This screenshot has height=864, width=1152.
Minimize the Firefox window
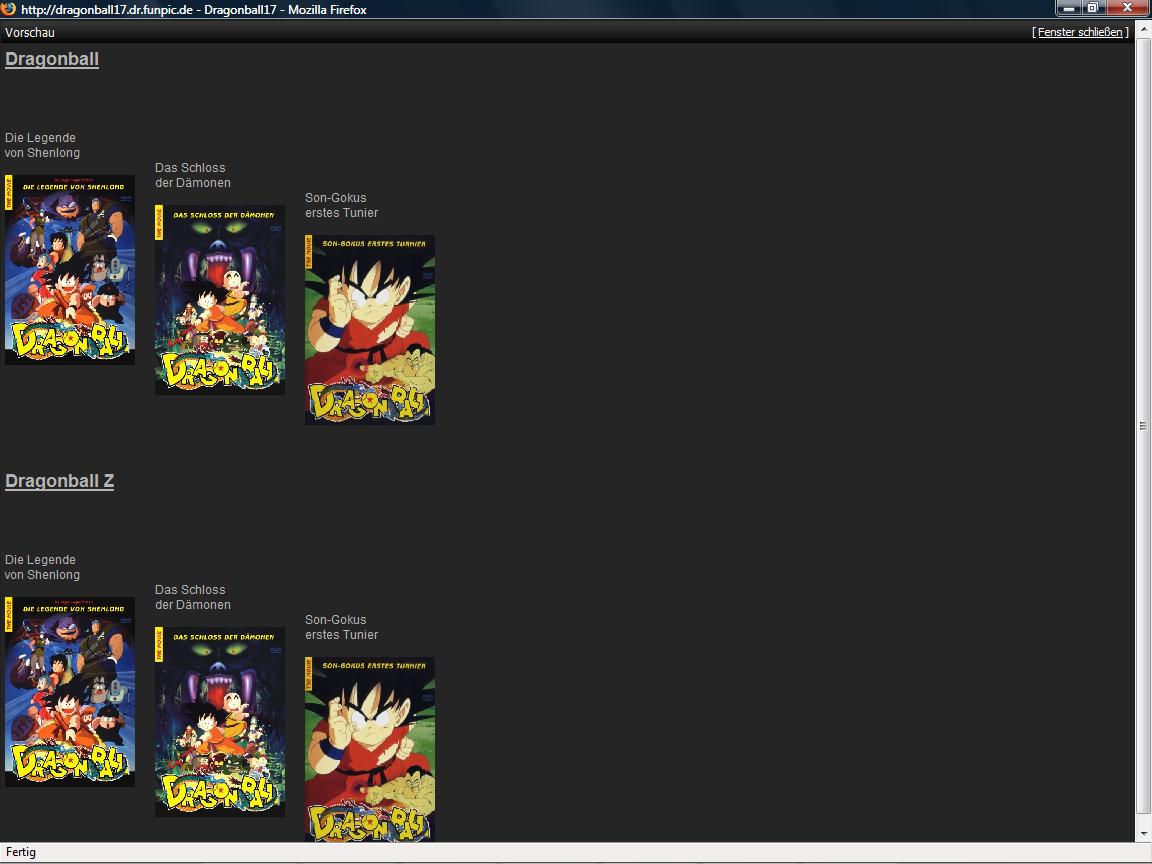coord(1069,8)
